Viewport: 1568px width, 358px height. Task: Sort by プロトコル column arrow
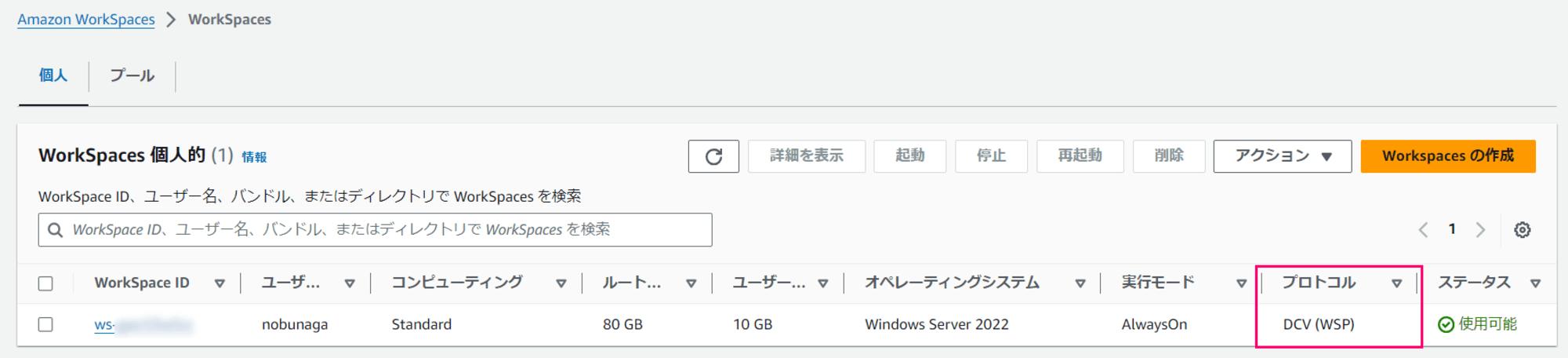(x=1396, y=283)
